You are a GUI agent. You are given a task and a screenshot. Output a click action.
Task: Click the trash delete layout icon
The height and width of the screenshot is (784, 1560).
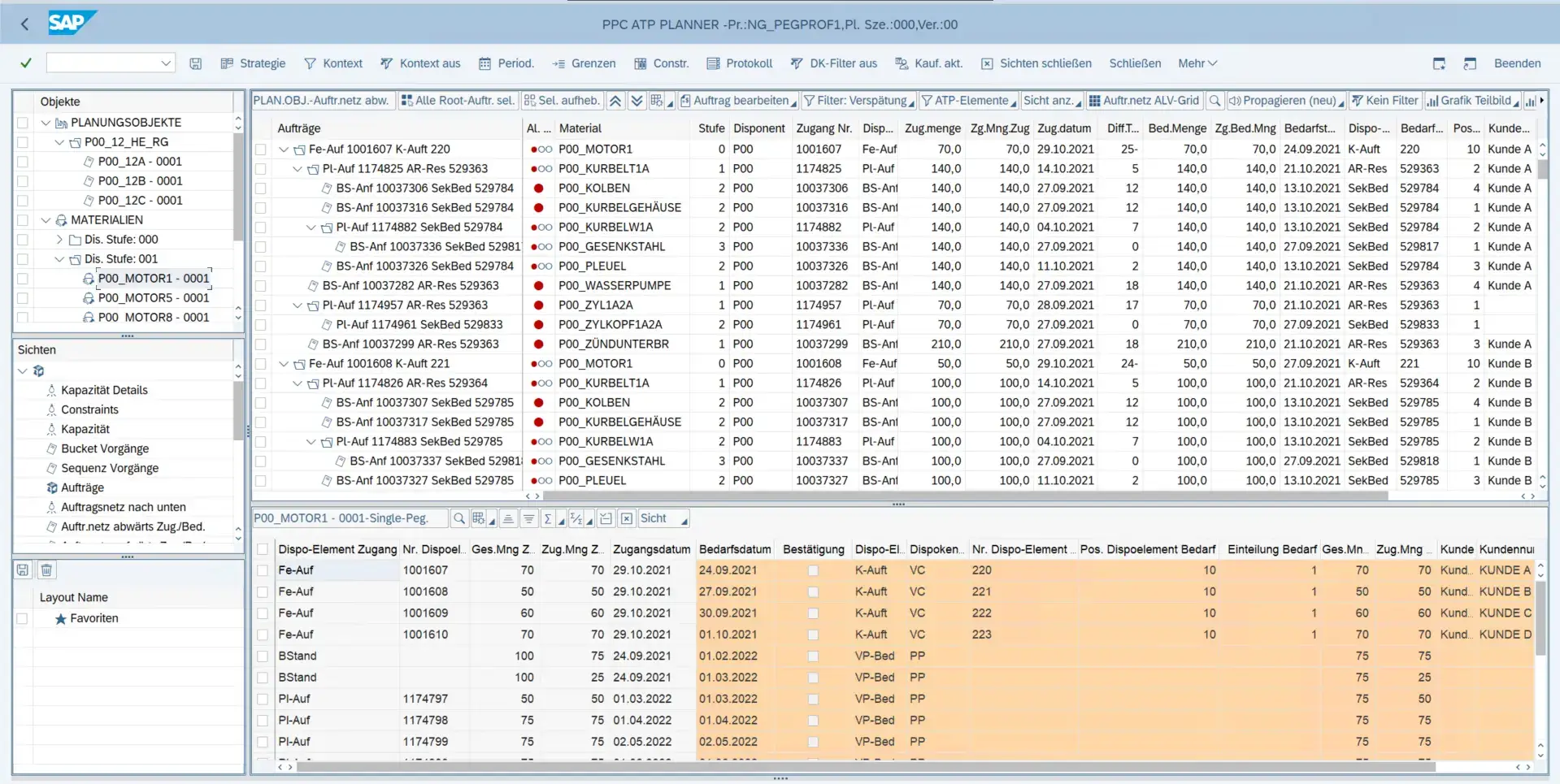click(46, 570)
